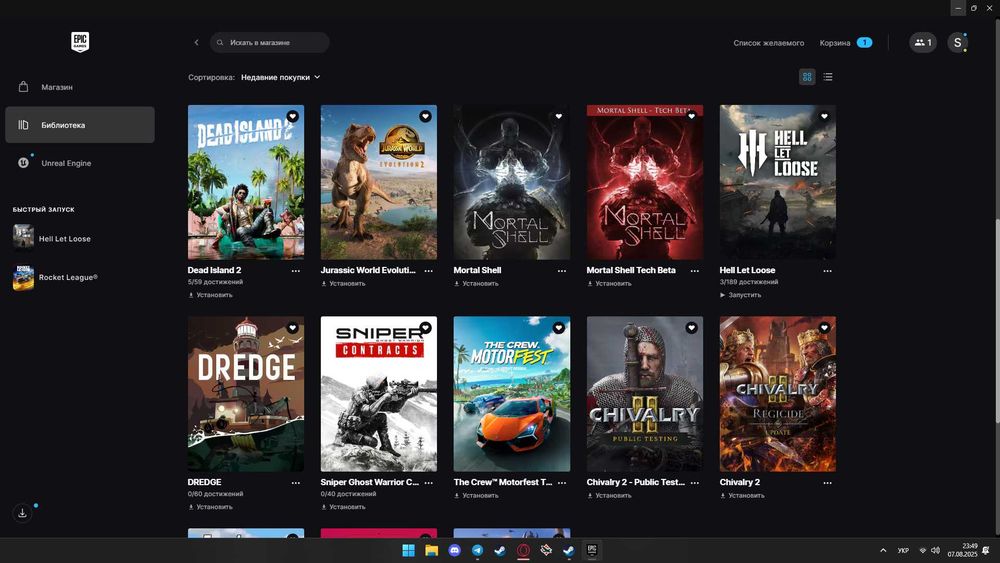The width and height of the screenshot is (1000, 563).
Task: Click Запустить under Hell Let Loose
Action: click(x=740, y=295)
